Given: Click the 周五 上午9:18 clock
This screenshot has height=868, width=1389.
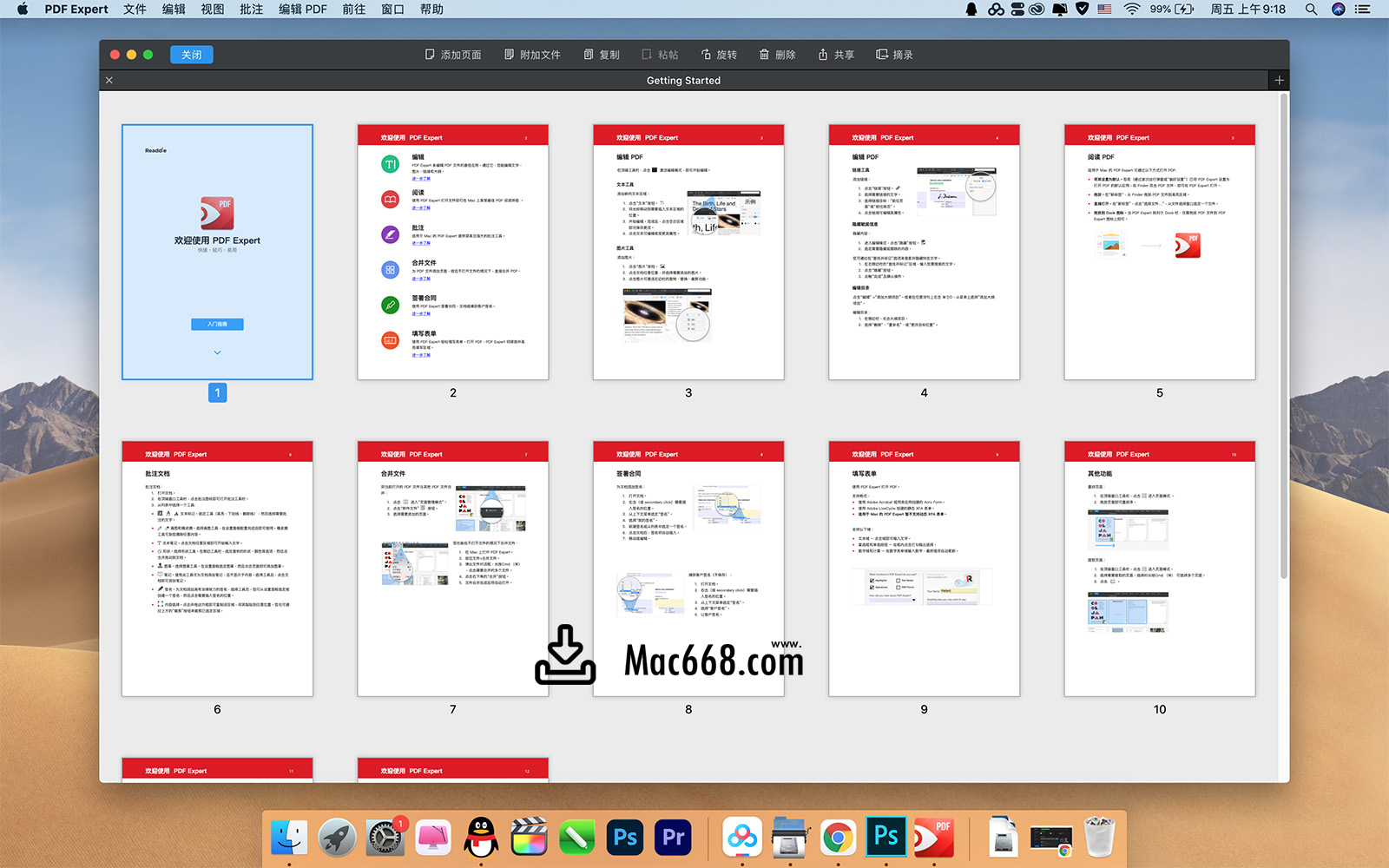Looking at the screenshot, I should 1248,9.
